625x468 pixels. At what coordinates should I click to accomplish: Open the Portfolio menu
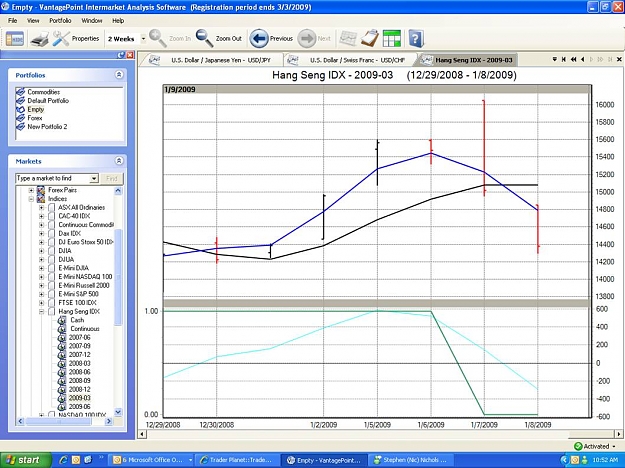click(60, 21)
